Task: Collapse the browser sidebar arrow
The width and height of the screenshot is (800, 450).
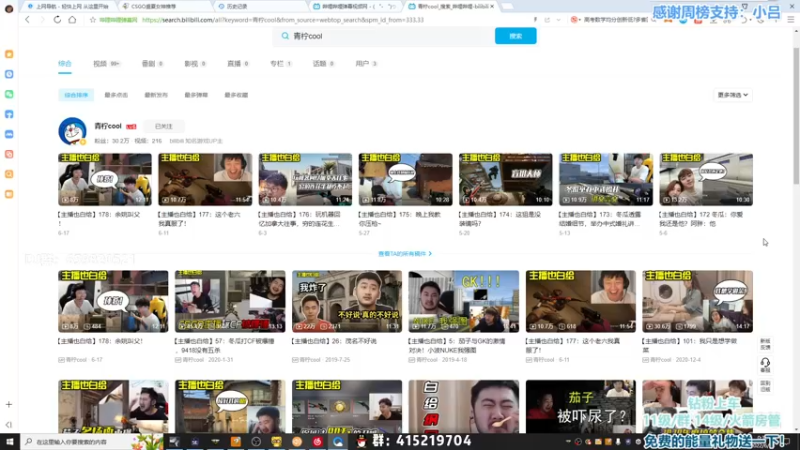Action: tap(9, 424)
